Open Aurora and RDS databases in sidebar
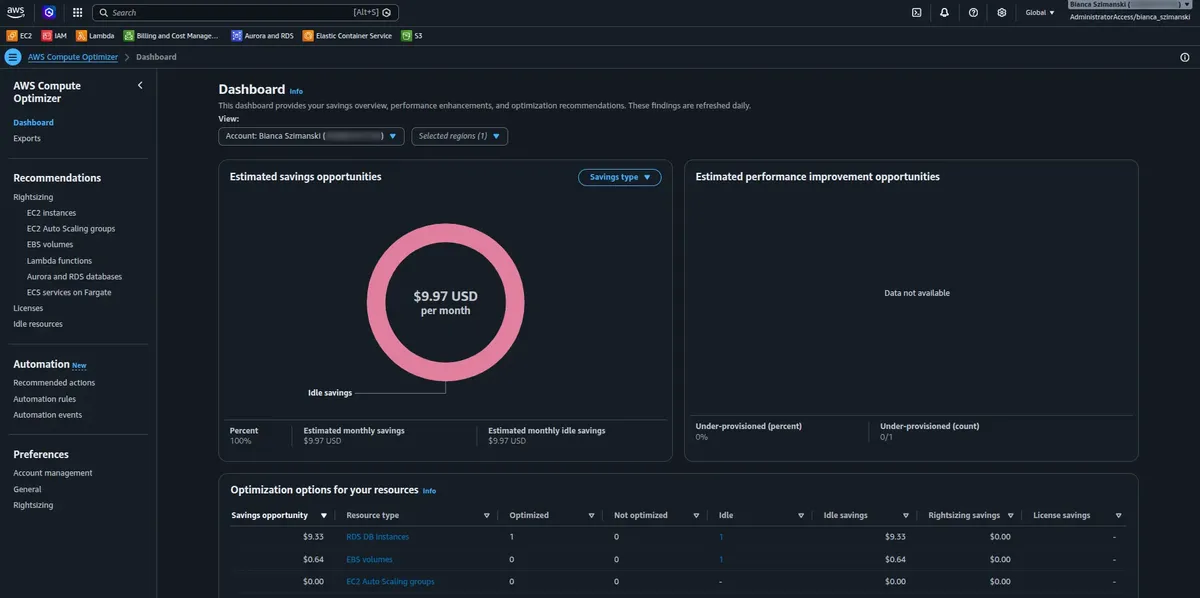This screenshot has height=598, width=1200. point(74,276)
